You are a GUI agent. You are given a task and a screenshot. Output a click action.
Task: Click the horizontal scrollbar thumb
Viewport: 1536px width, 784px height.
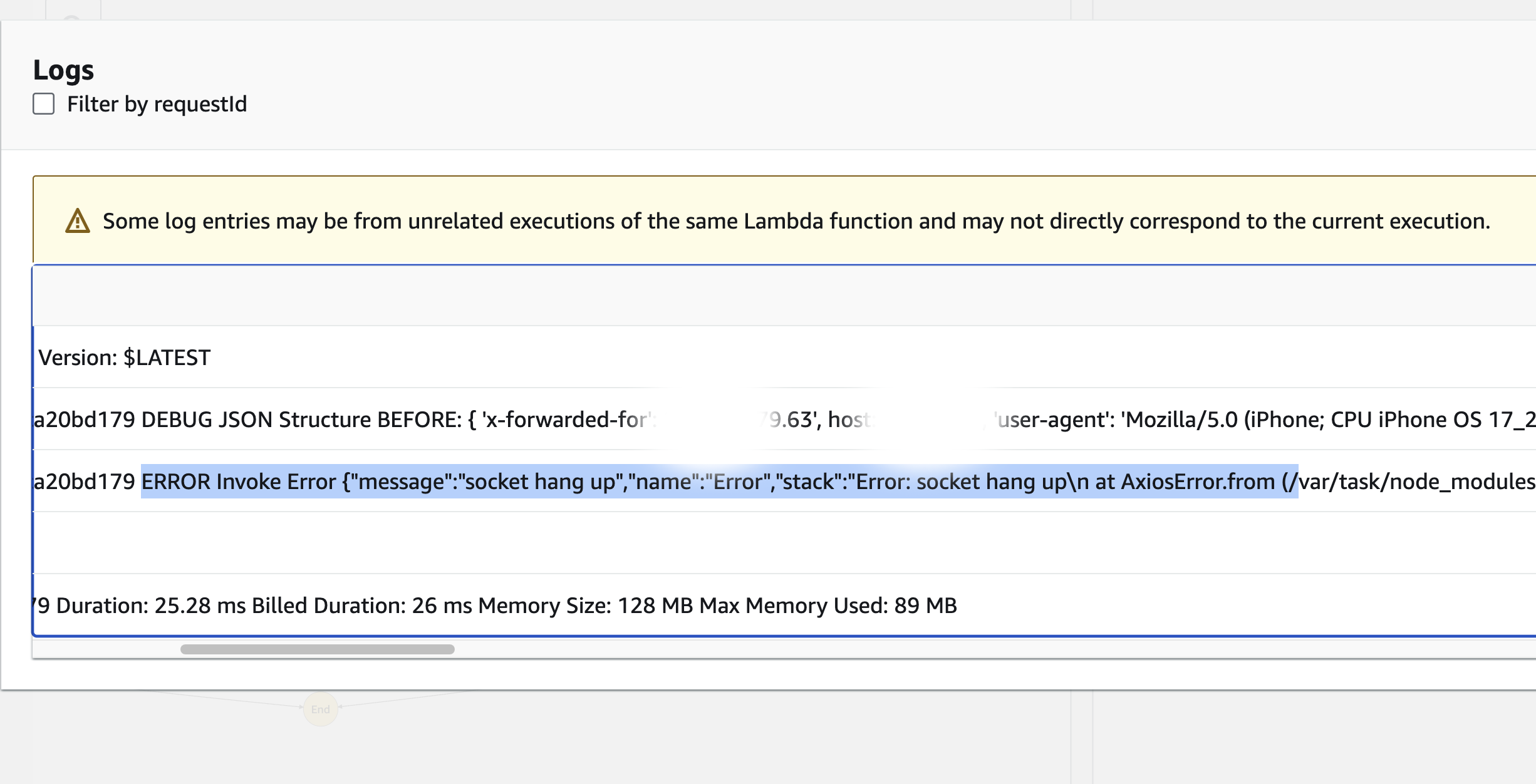(317, 649)
